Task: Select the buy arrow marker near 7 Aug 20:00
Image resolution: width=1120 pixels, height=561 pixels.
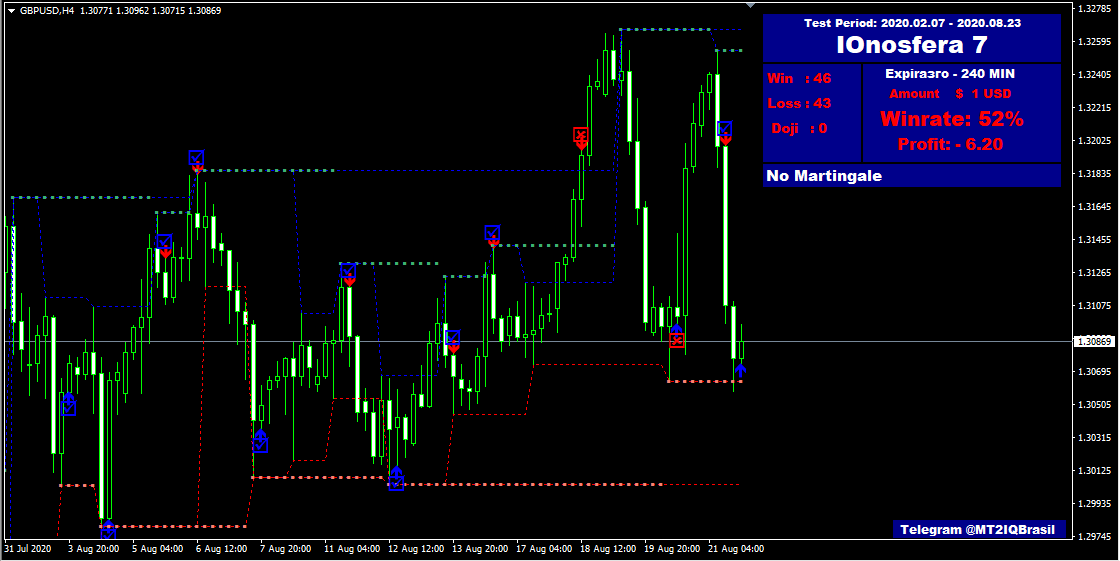Action: click(260, 441)
